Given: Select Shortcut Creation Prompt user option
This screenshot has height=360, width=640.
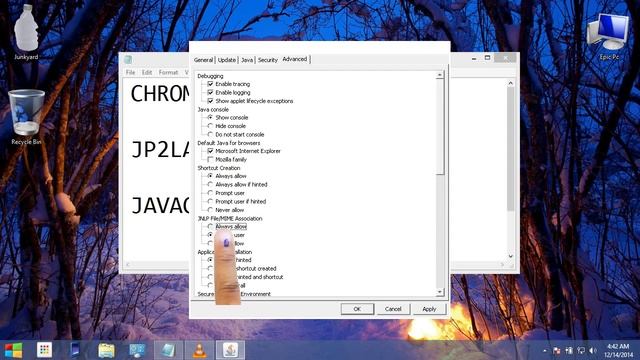Looking at the screenshot, I should click(x=210, y=193).
